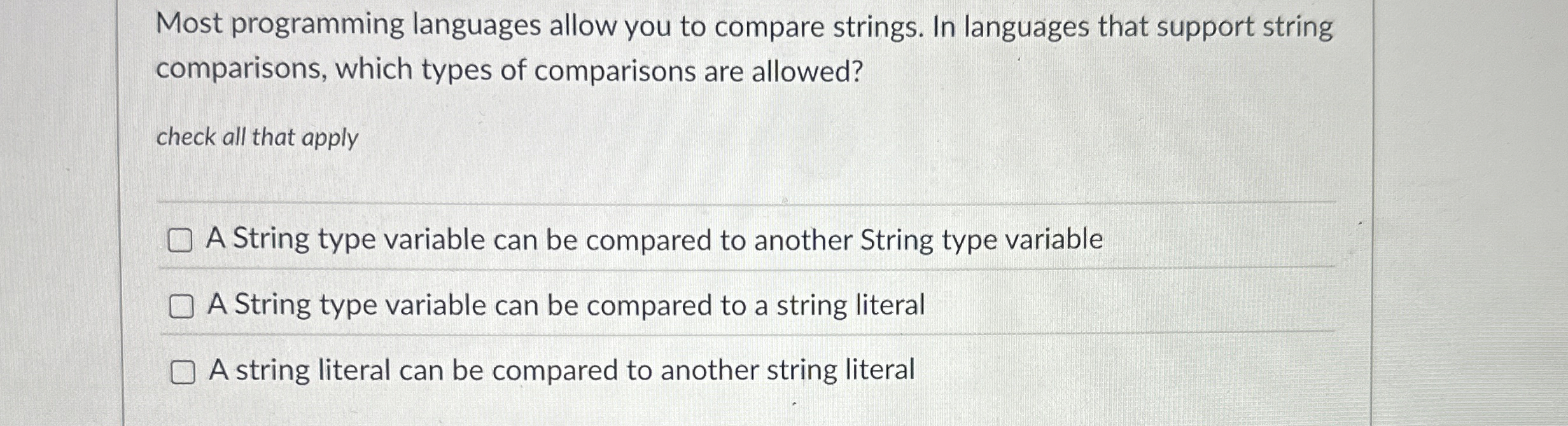This screenshot has width=1568, height=426.
Task: Check the box for string literal compared to string literal
Action: 182,372
